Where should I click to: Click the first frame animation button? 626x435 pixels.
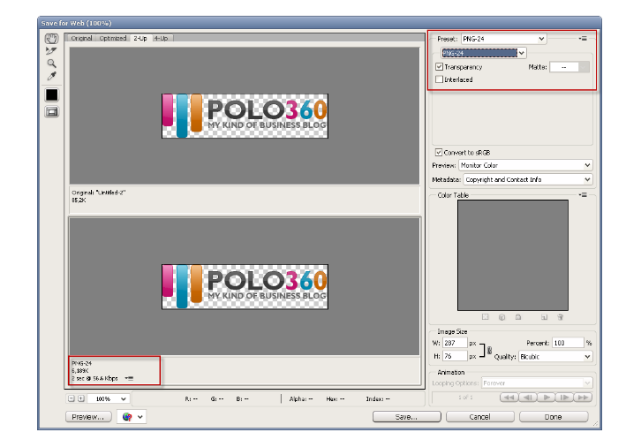(509, 397)
